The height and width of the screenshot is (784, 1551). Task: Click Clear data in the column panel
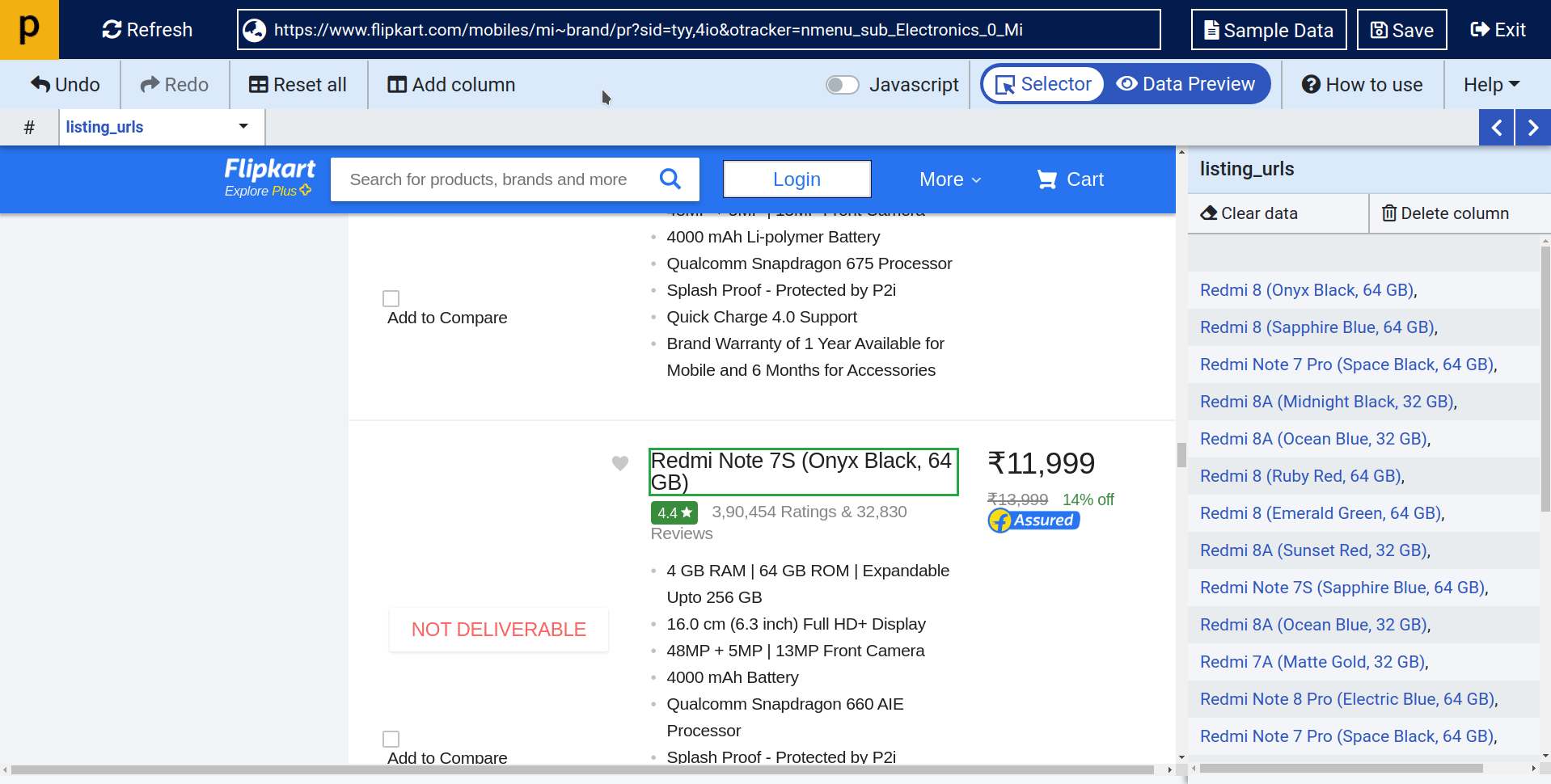(1249, 213)
